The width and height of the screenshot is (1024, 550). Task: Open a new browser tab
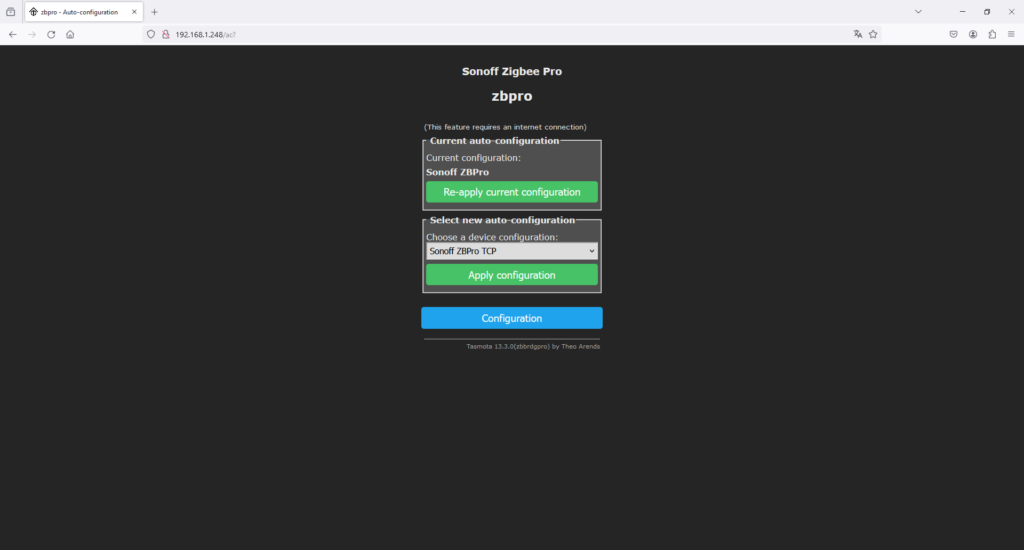point(154,12)
